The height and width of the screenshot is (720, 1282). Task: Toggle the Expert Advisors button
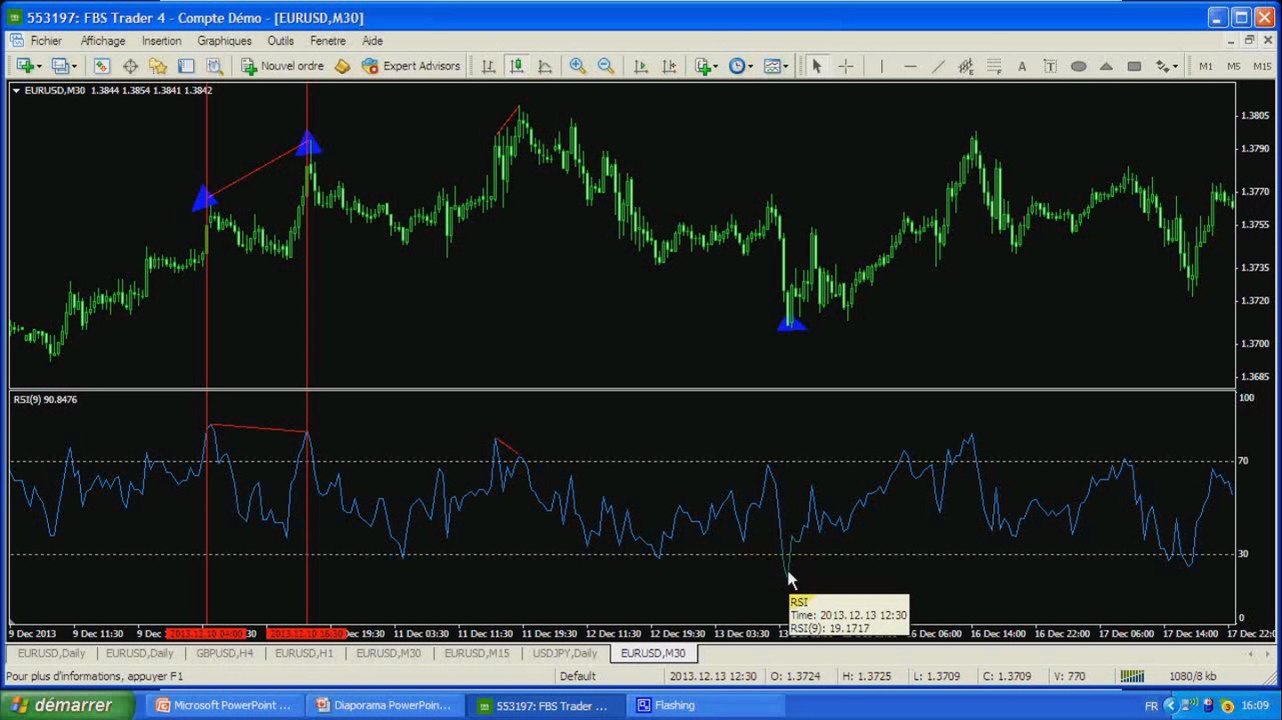pyautogui.click(x=410, y=66)
